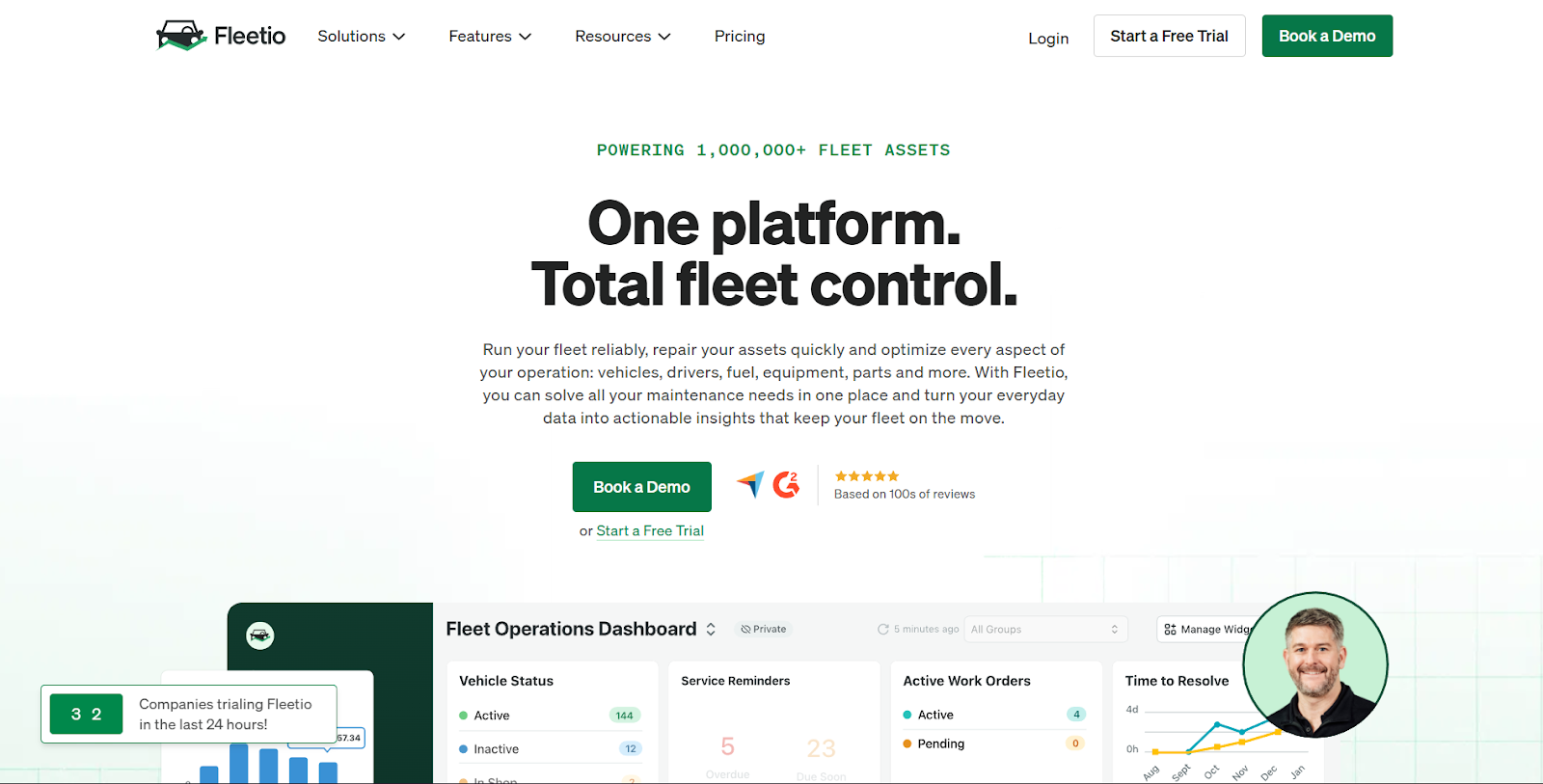Click the 0 pending work orders badge
The height and width of the screenshot is (784, 1543).
[1075, 743]
